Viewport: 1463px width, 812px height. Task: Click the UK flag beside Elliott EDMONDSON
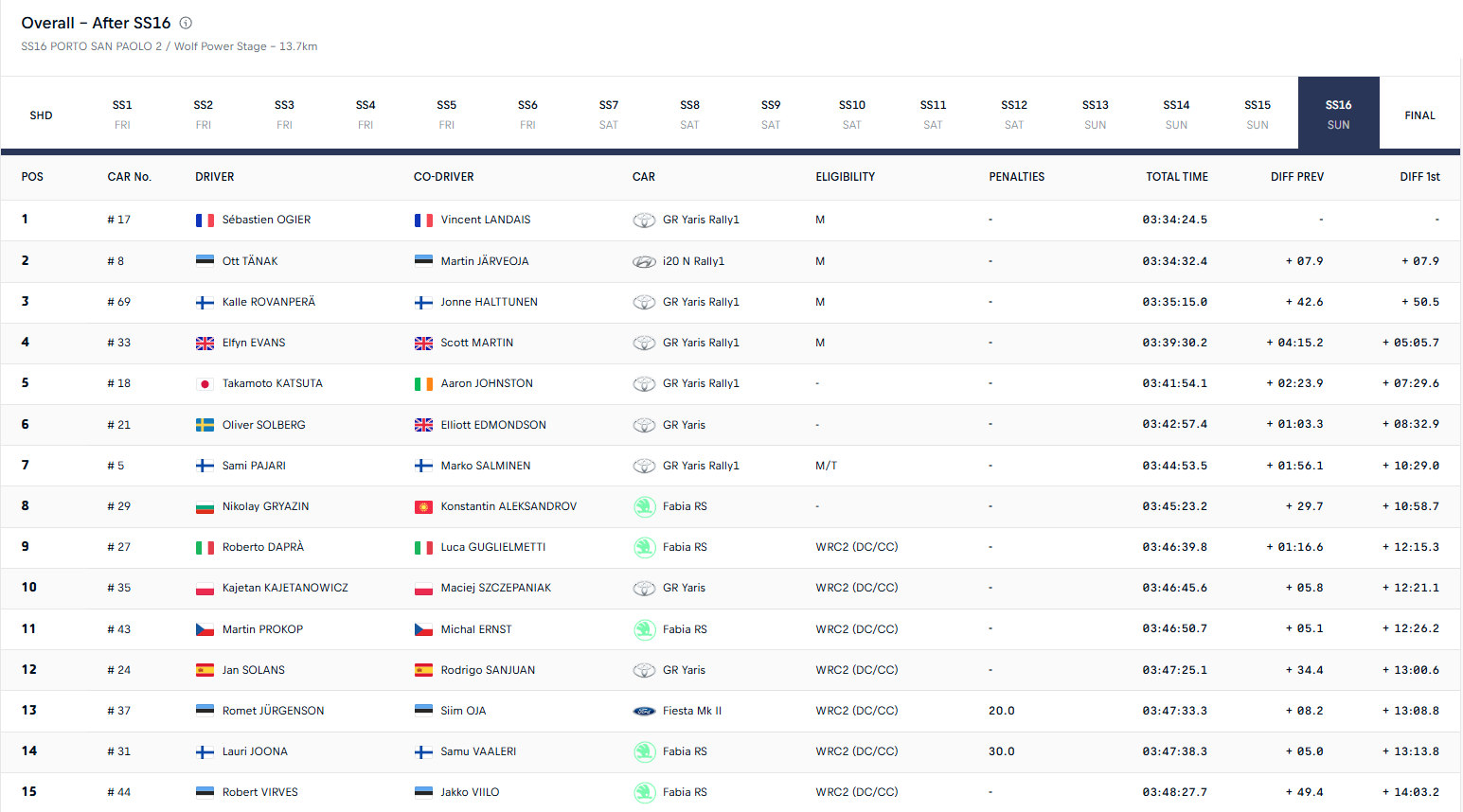coord(423,425)
